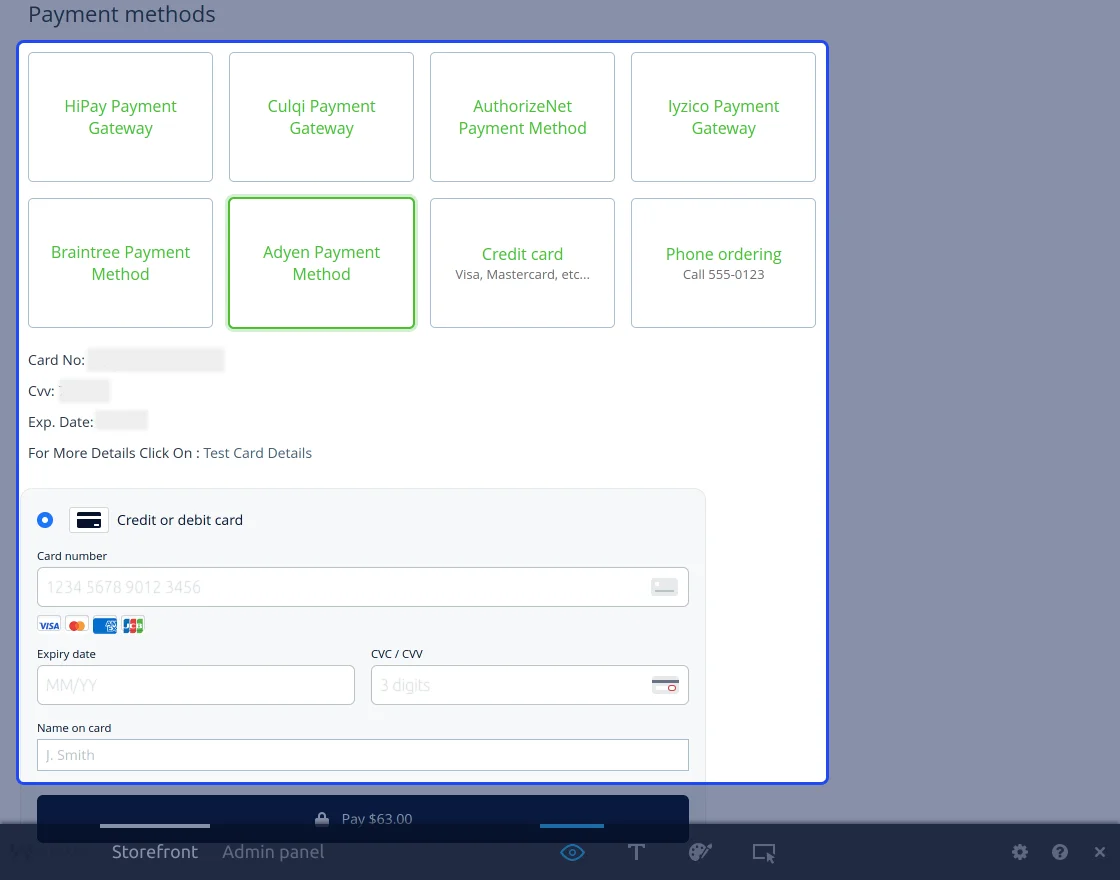Open the theme editor palette icon
Screen dimensions: 1120x880
[700, 852]
